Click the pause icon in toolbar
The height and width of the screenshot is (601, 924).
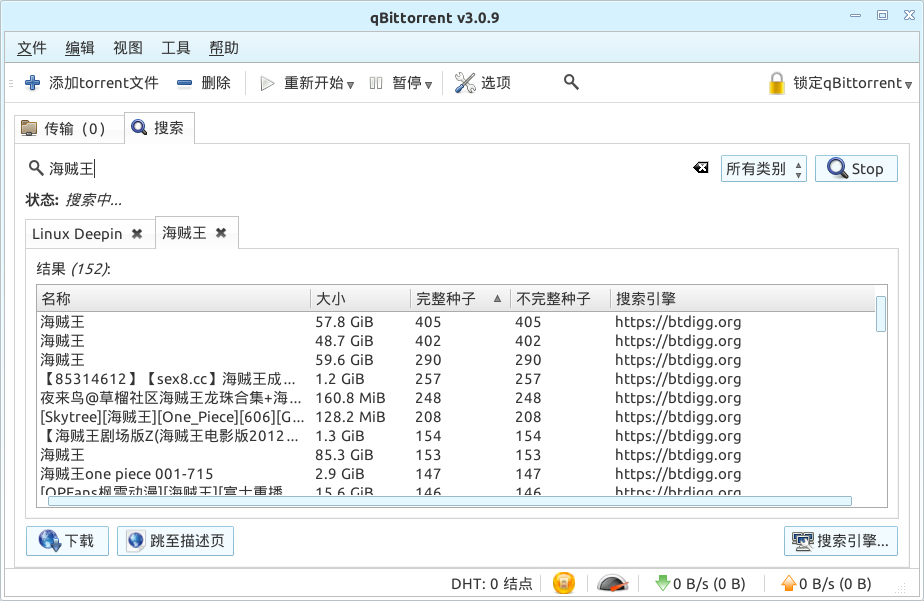pyautogui.click(x=375, y=83)
